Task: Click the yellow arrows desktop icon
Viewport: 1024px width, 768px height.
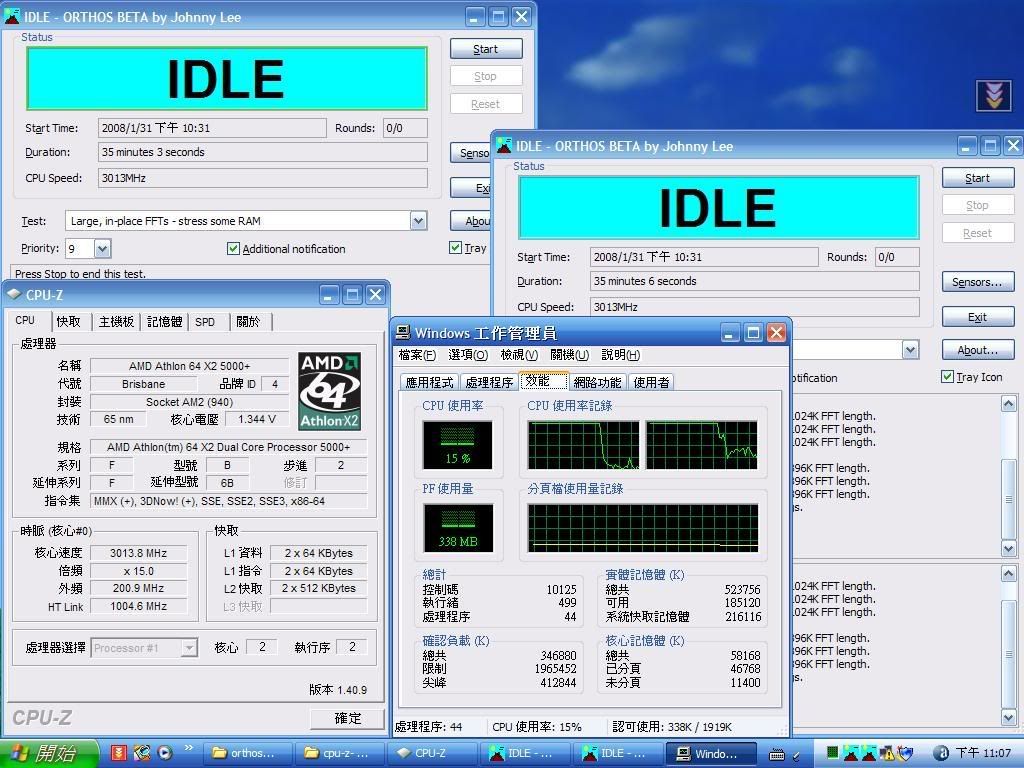Action: pyautogui.click(x=993, y=96)
